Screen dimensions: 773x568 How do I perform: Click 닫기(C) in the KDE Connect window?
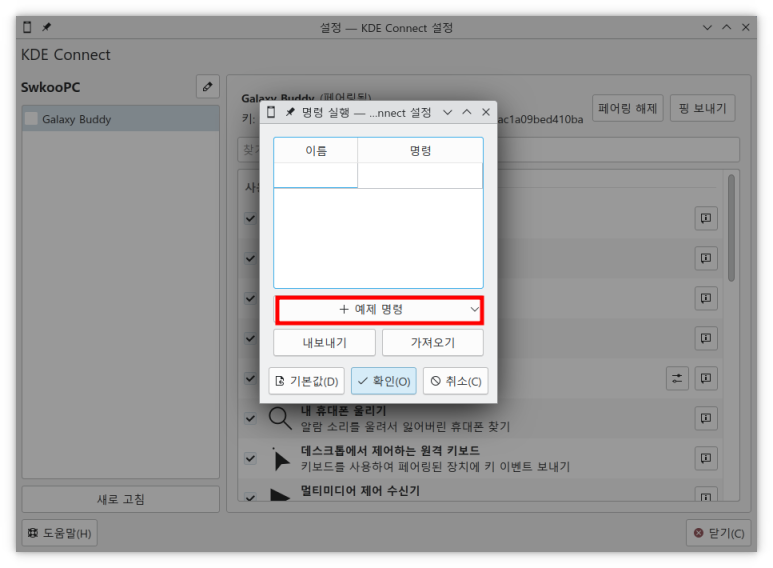click(x=718, y=533)
